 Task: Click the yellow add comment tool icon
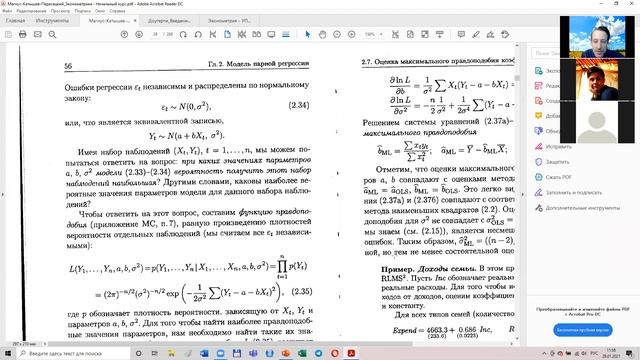tap(539, 116)
